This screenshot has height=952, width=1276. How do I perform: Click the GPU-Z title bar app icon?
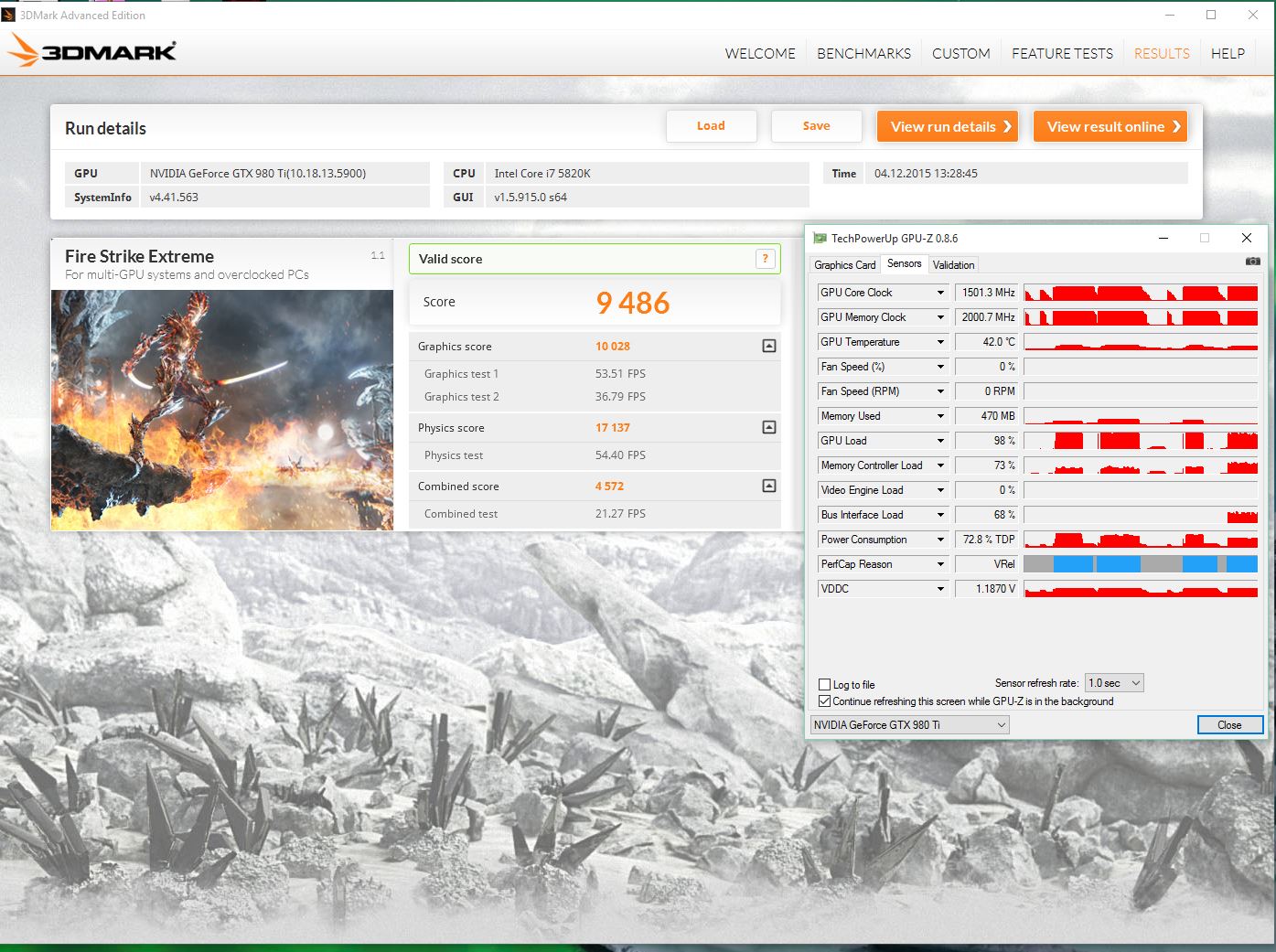click(x=820, y=239)
